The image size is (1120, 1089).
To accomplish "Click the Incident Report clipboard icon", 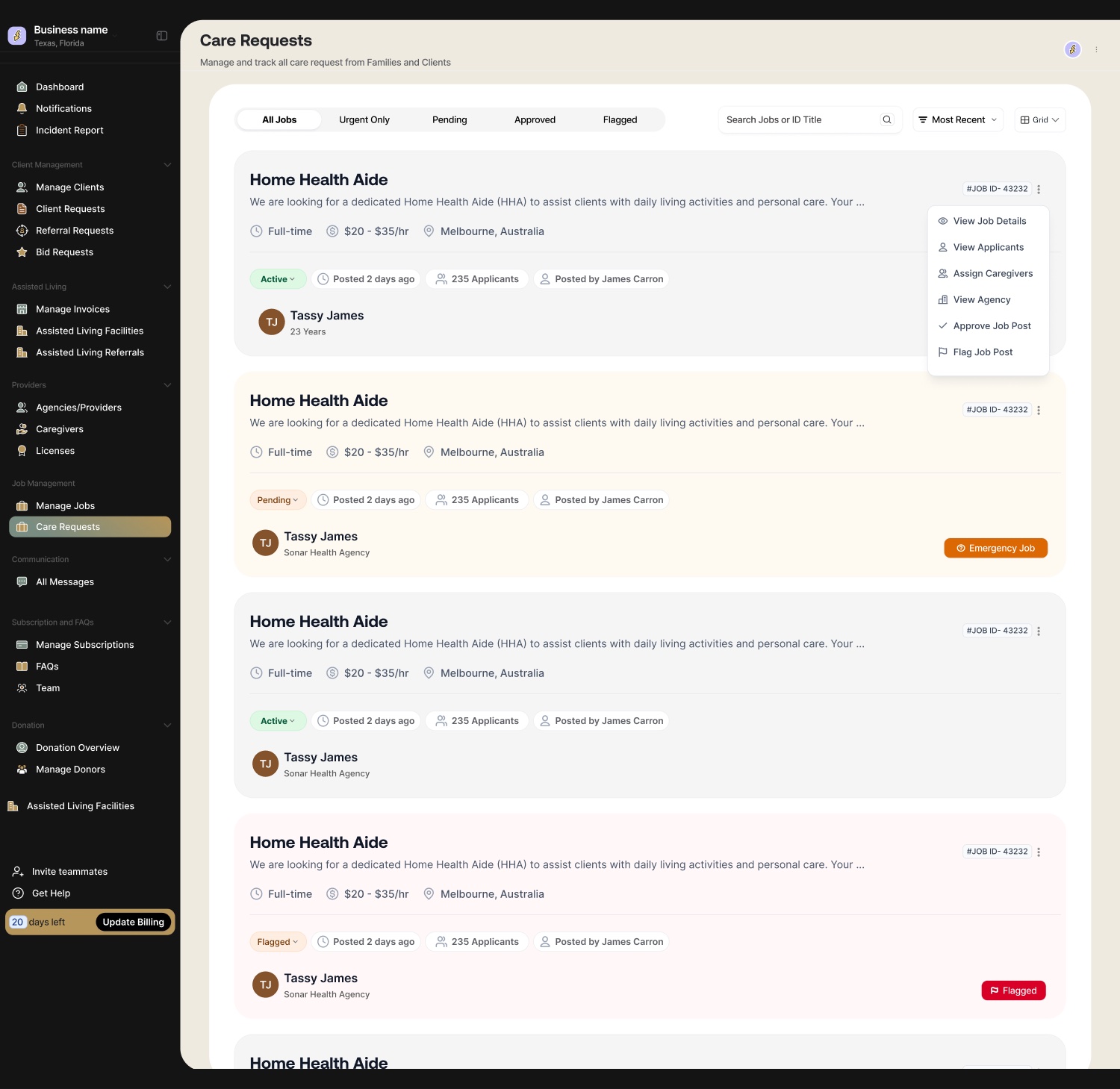I will pyautogui.click(x=22, y=130).
